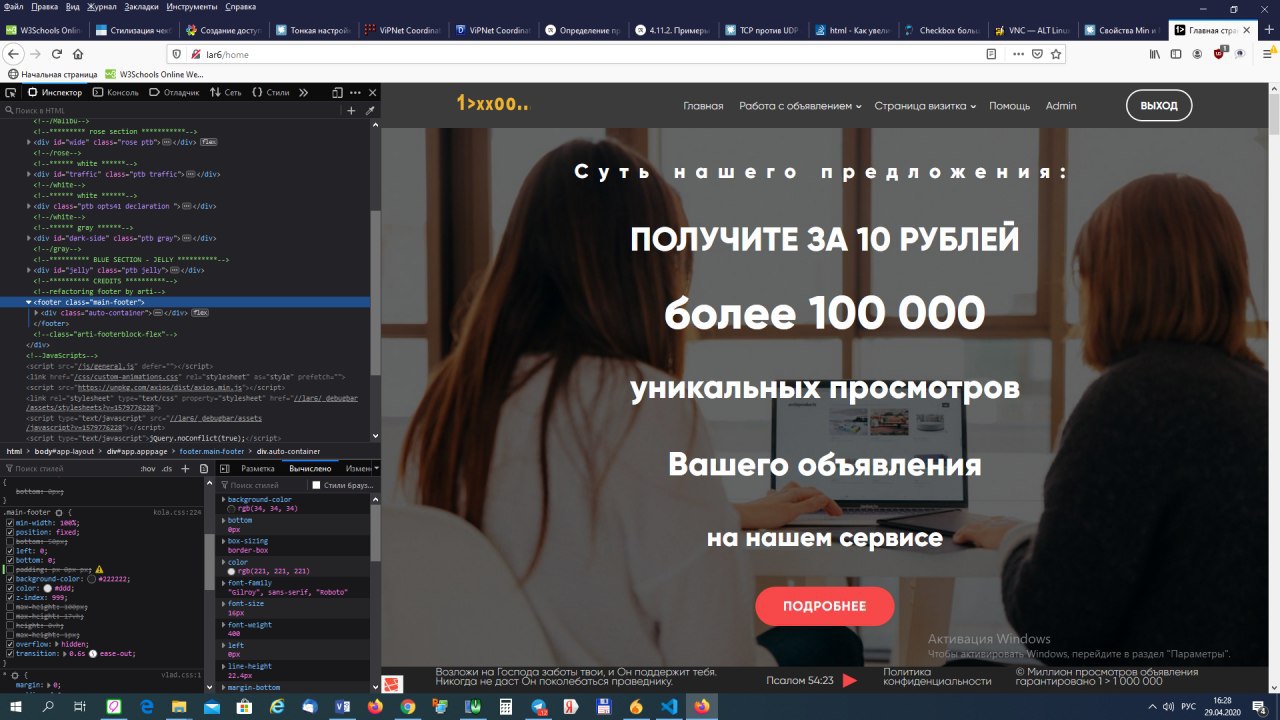Uncheck position: fixed declaration
This screenshot has height=720, width=1280.
coord(10,532)
